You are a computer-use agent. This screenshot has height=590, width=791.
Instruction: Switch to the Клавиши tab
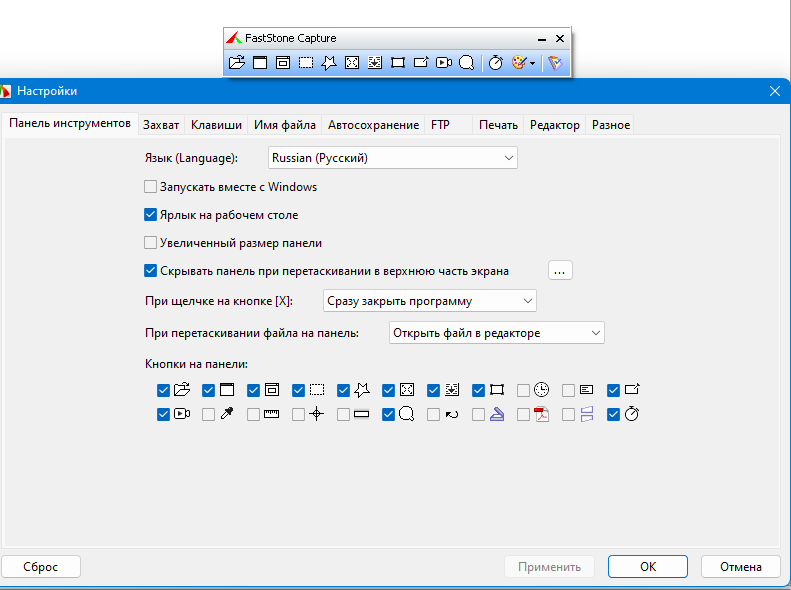(216, 125)
